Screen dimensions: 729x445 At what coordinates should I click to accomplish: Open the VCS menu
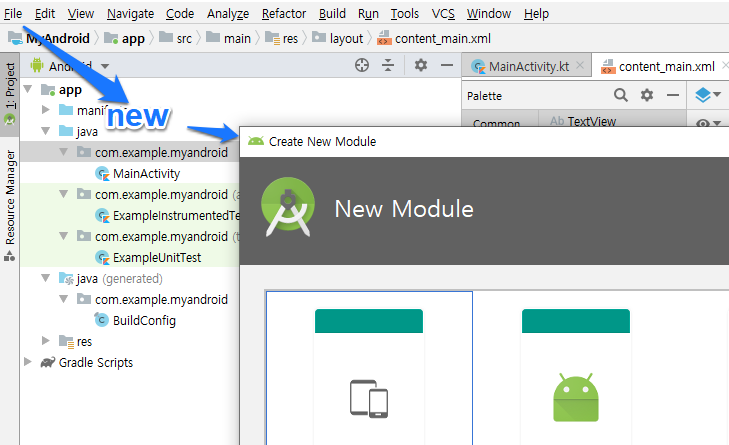pyautogui.click(x=443, y=14)
